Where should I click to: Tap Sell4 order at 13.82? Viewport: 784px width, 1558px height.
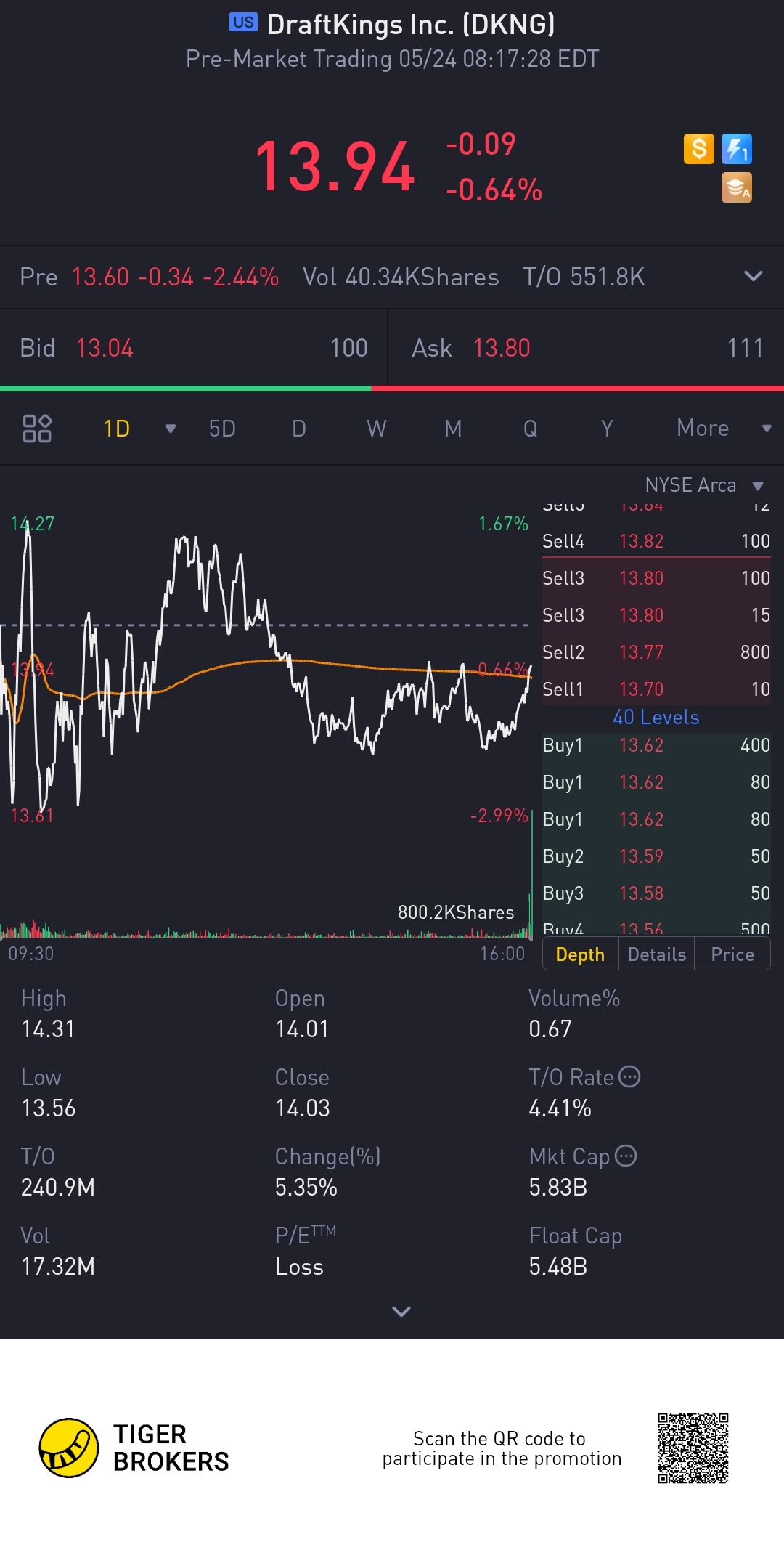pyautogui.click(x=656, y=540)
